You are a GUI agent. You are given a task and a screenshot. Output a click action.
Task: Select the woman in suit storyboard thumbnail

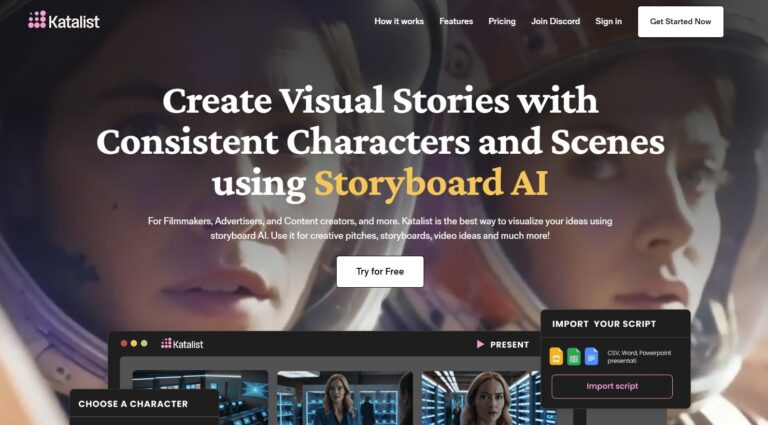coord(344,398)
